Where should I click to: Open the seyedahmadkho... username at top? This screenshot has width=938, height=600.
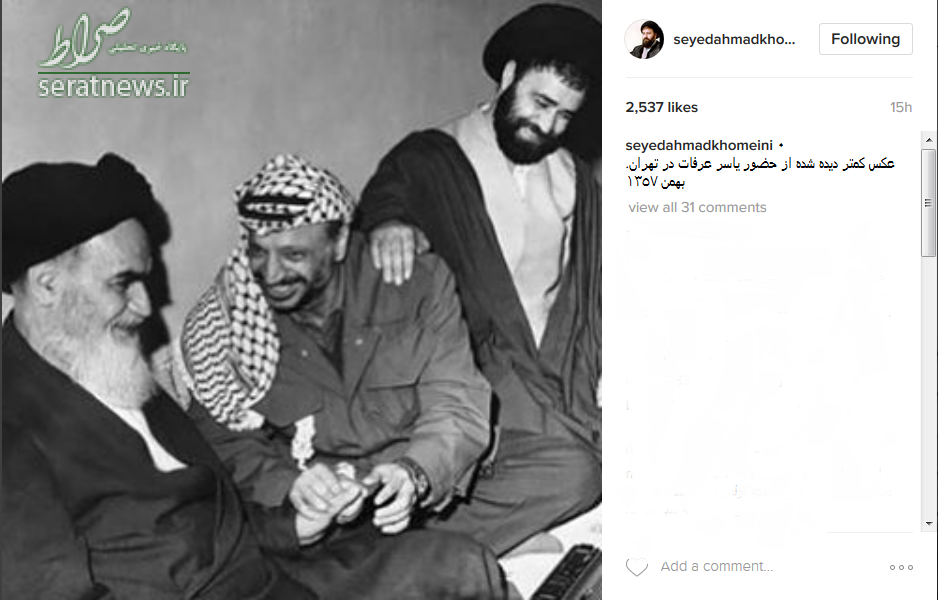(x=734, y=39)
